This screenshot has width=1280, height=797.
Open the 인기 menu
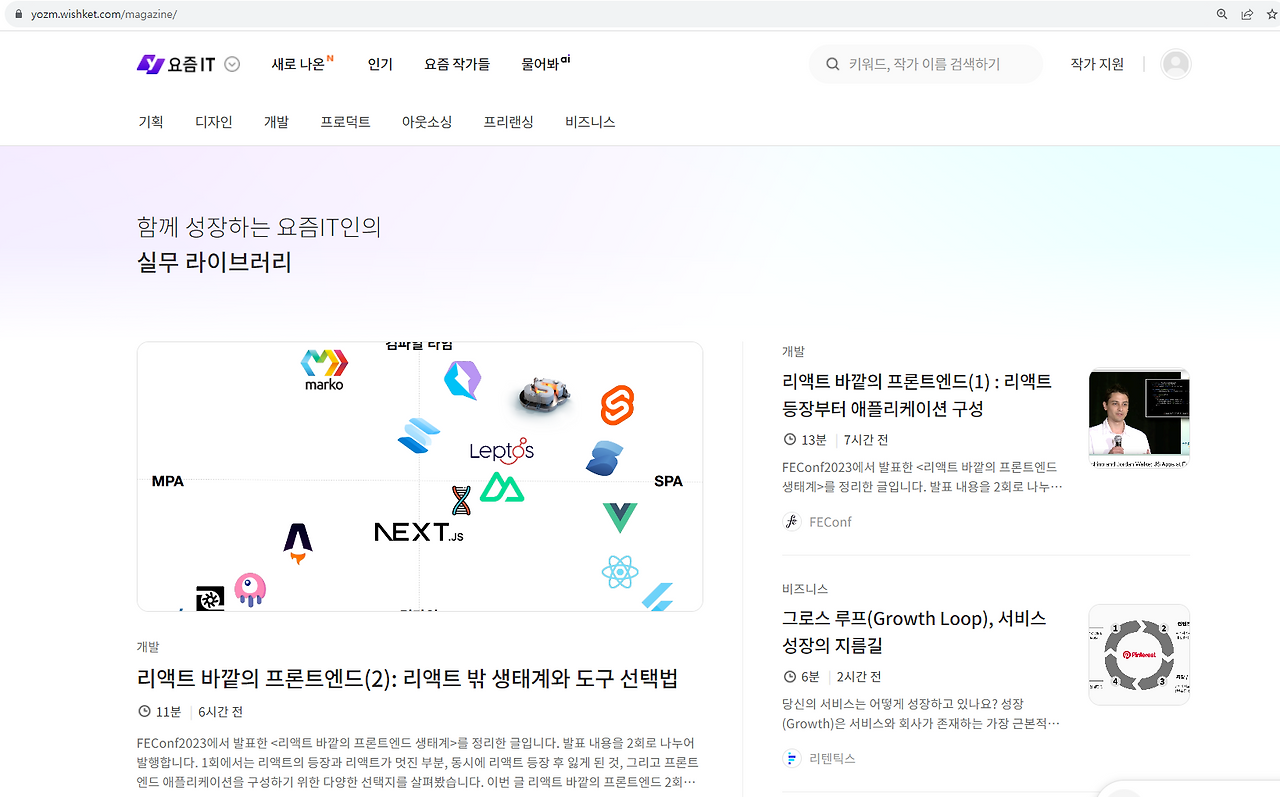(x=380, y=64)
